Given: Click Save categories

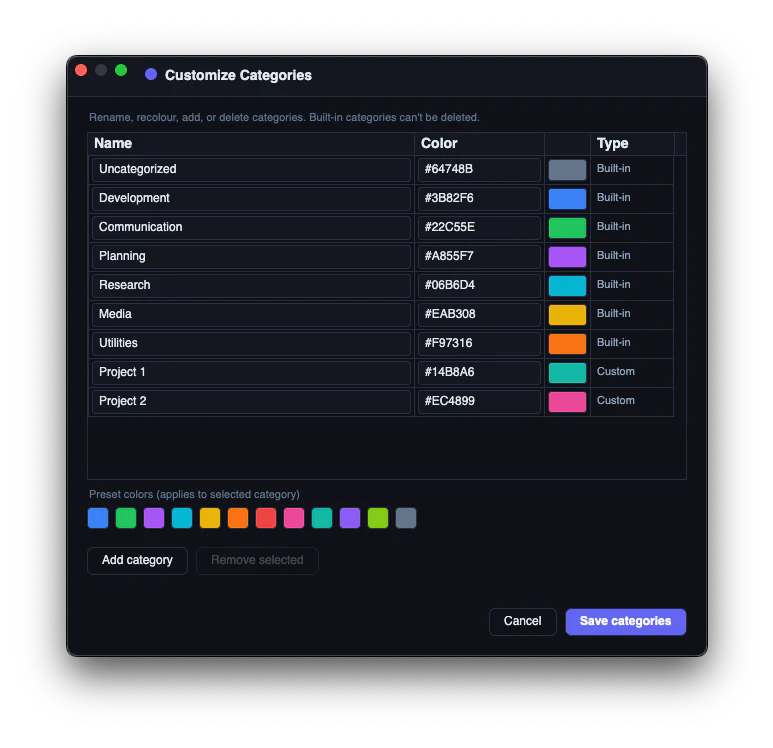Looking at the screenshot, I should click(626, 621).
